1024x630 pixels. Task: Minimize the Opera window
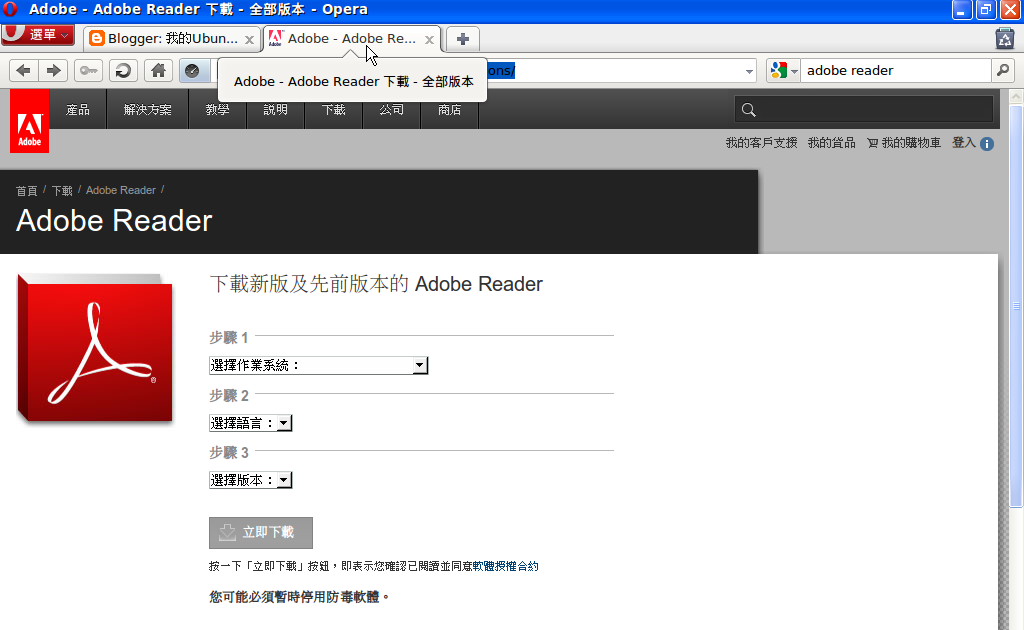coord(961,10)
